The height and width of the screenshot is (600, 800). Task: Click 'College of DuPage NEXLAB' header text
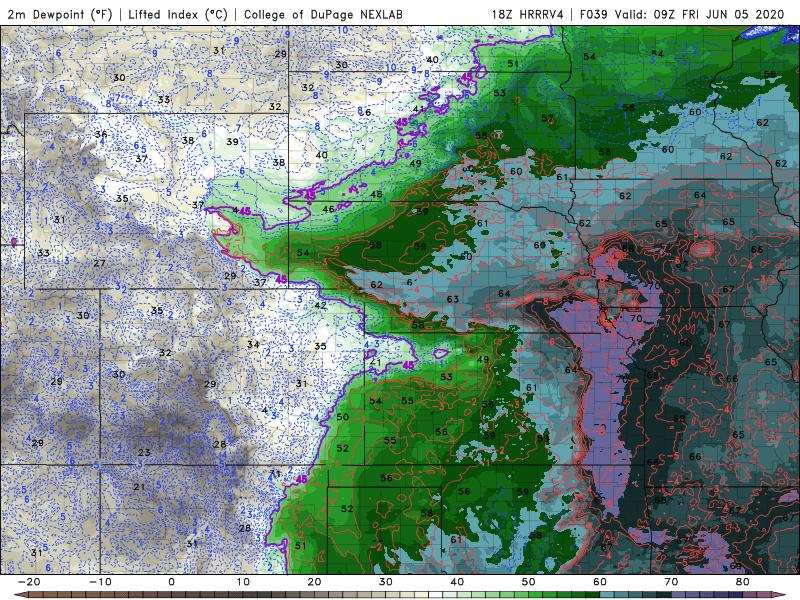pyautogui.click(x=323, y=15)
